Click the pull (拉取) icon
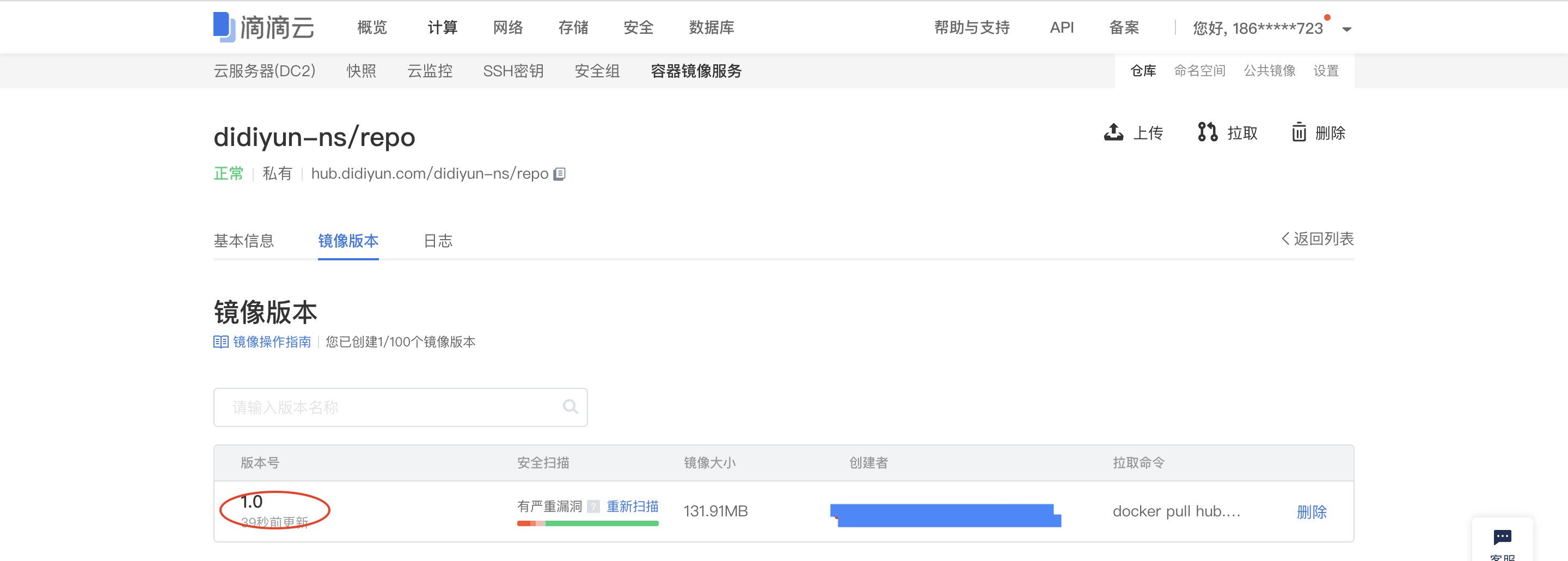This screenshot has width=1568, height=561. click(x=1208, y=132)
